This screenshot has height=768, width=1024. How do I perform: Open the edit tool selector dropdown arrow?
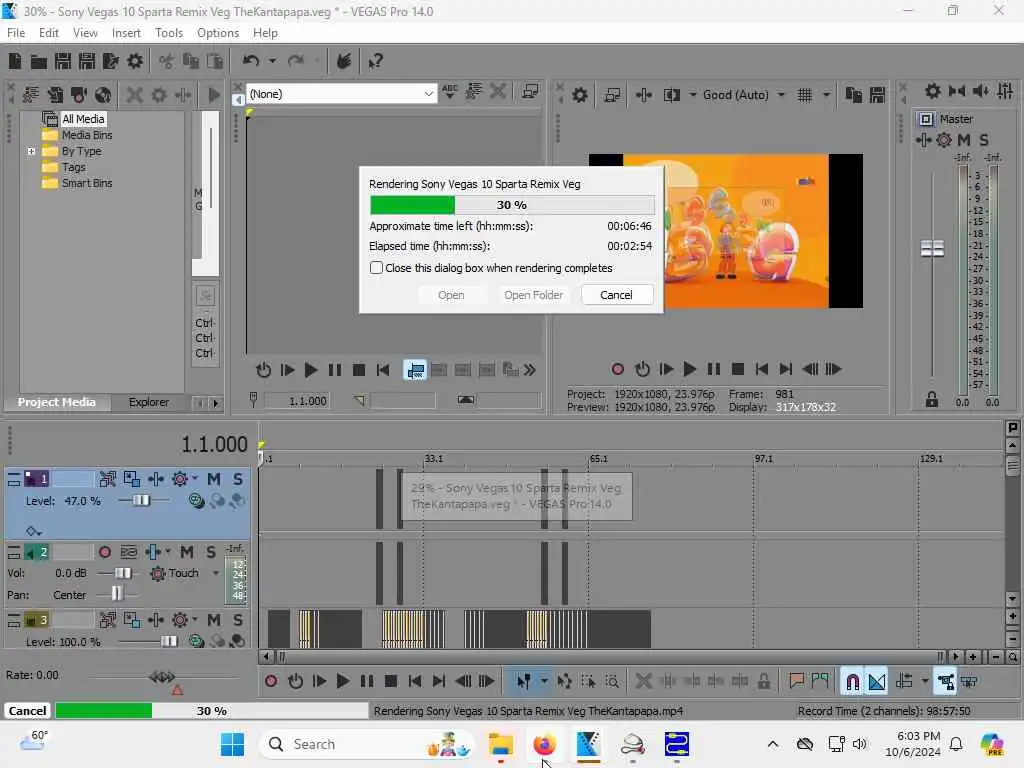(544, 682)
